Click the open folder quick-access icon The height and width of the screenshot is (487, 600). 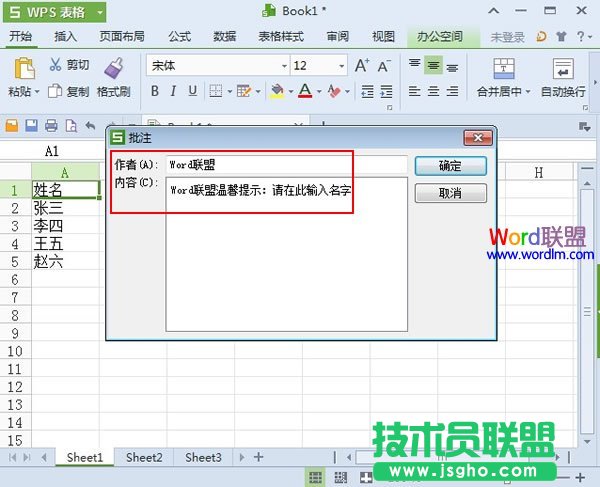coord(12,125)
